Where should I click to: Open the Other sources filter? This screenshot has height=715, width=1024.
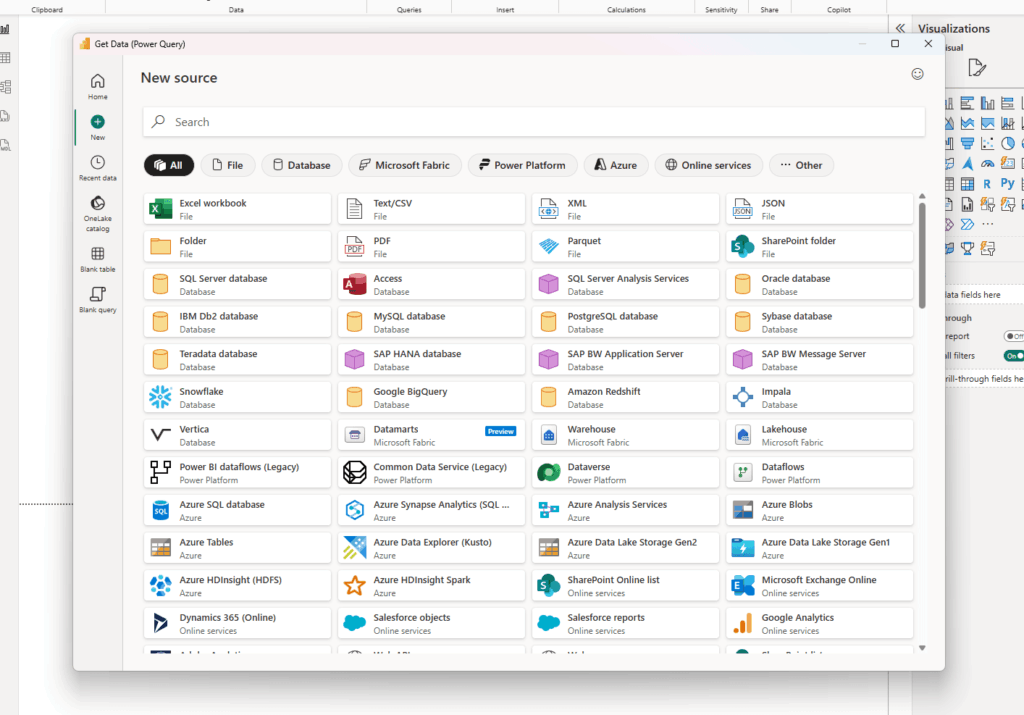[x=801, y=165]
